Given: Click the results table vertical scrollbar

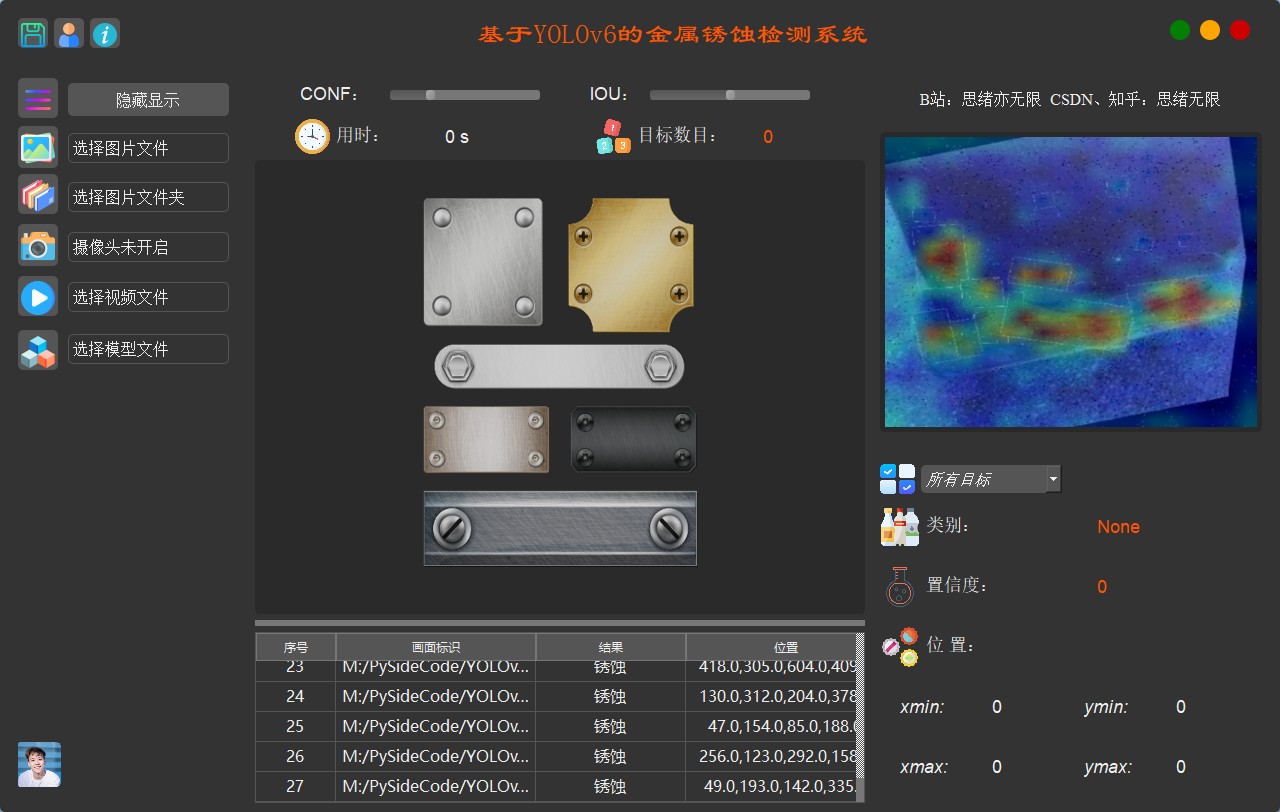Looking at the screenshot, I should (859, 720).
